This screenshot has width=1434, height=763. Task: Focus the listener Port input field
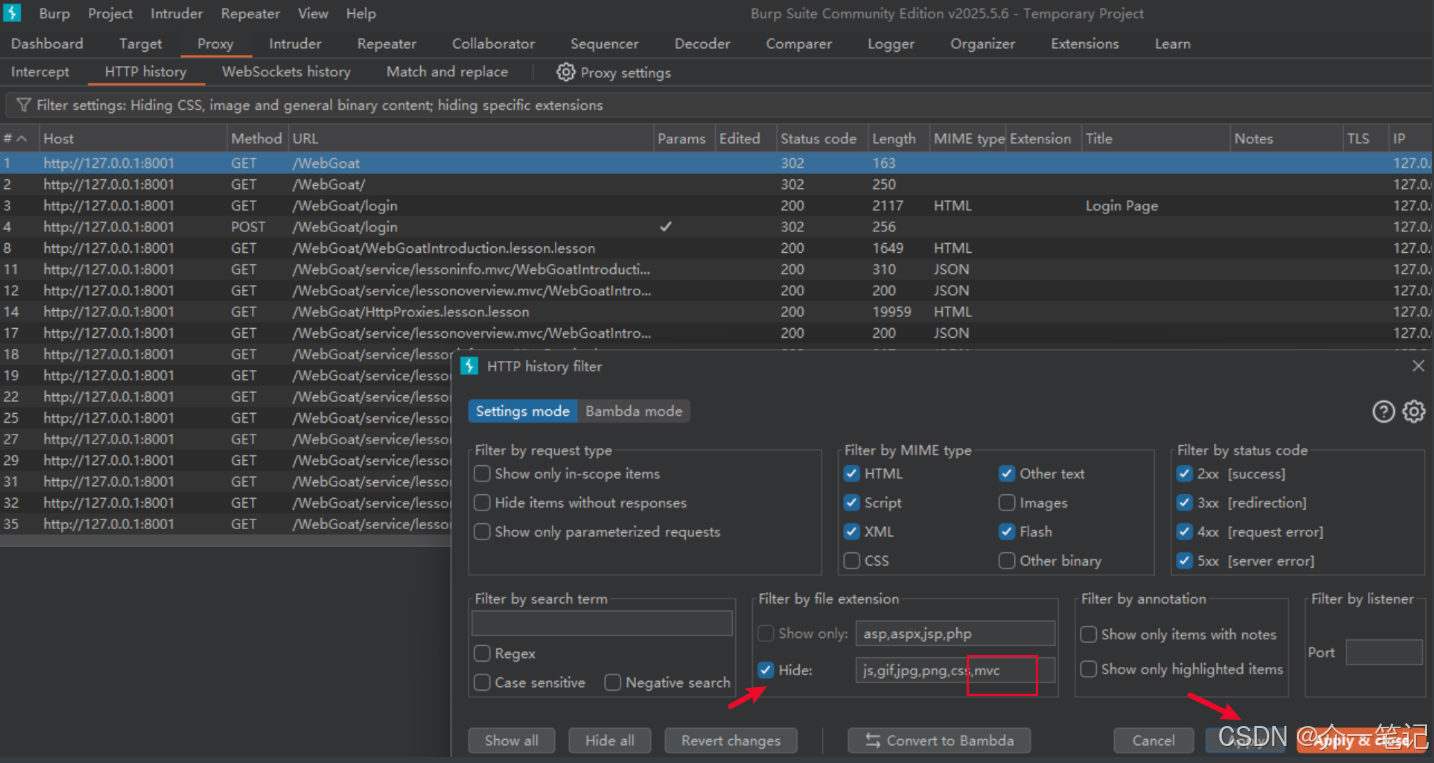pyautogui.click(x=1384, y=653)
